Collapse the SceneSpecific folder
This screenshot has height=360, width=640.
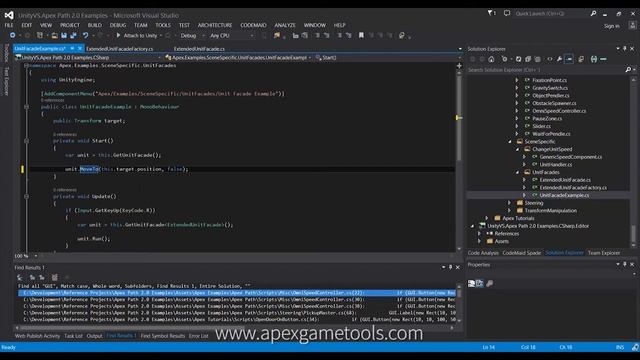[510, 142]
